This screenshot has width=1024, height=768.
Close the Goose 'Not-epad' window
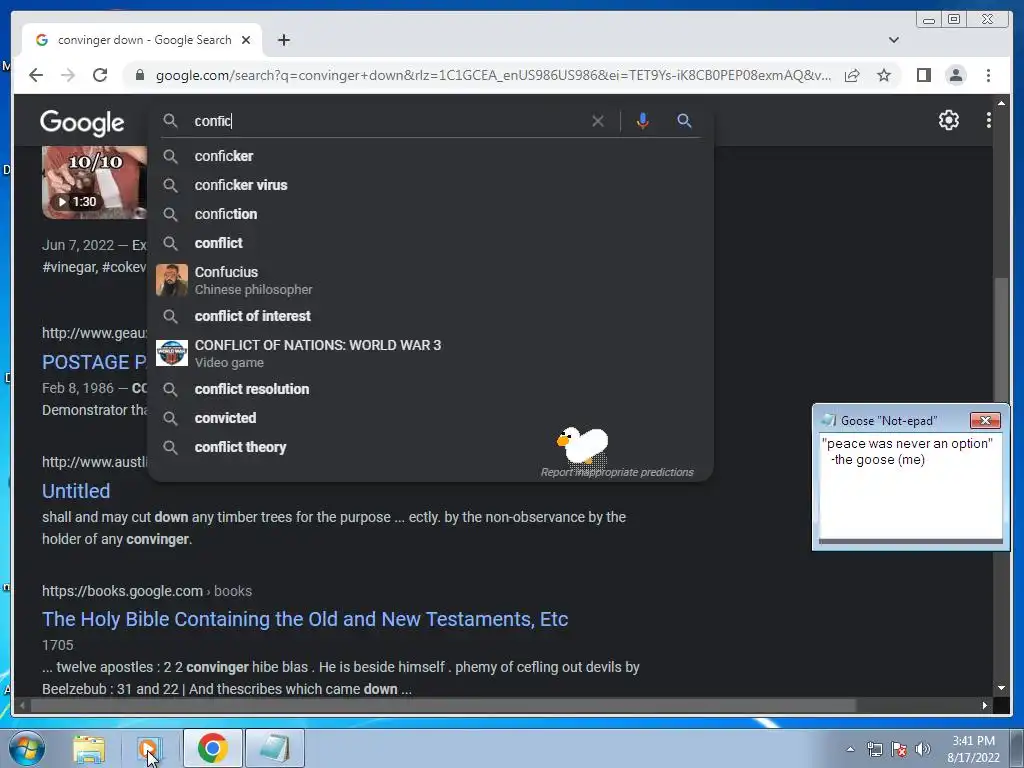985,421
